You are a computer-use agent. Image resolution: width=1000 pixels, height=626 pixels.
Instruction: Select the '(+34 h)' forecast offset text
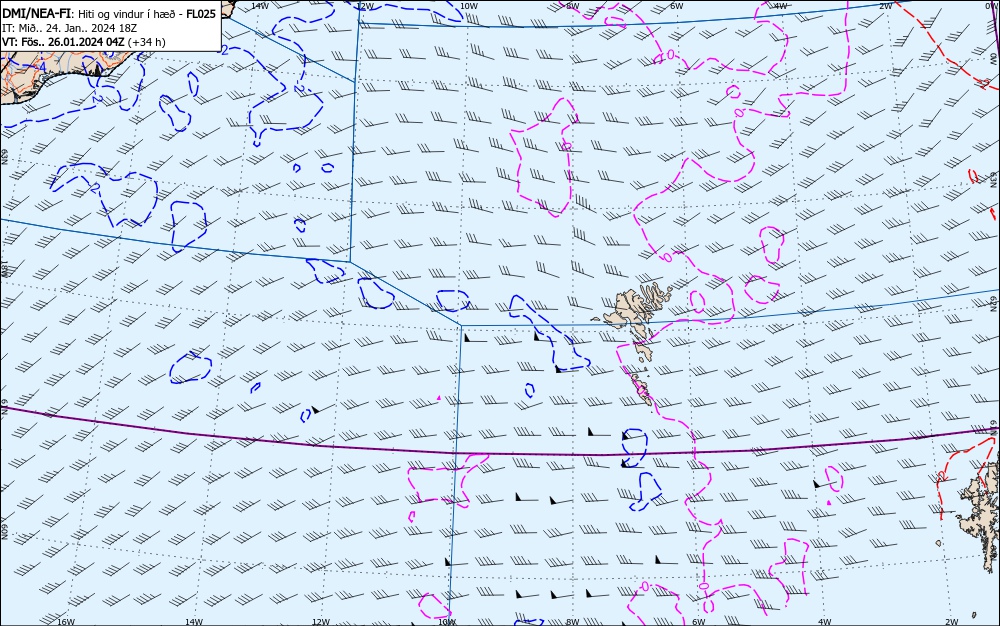point(147,42)
